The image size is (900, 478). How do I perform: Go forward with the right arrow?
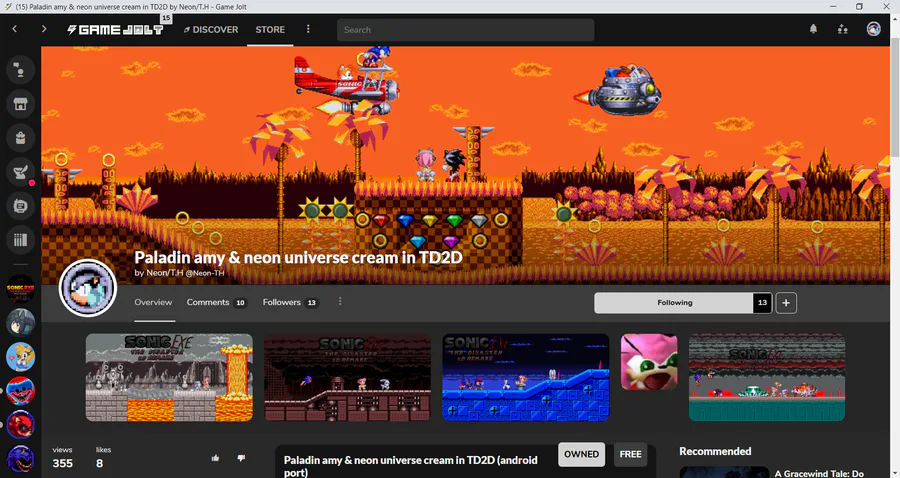(44, 29)
